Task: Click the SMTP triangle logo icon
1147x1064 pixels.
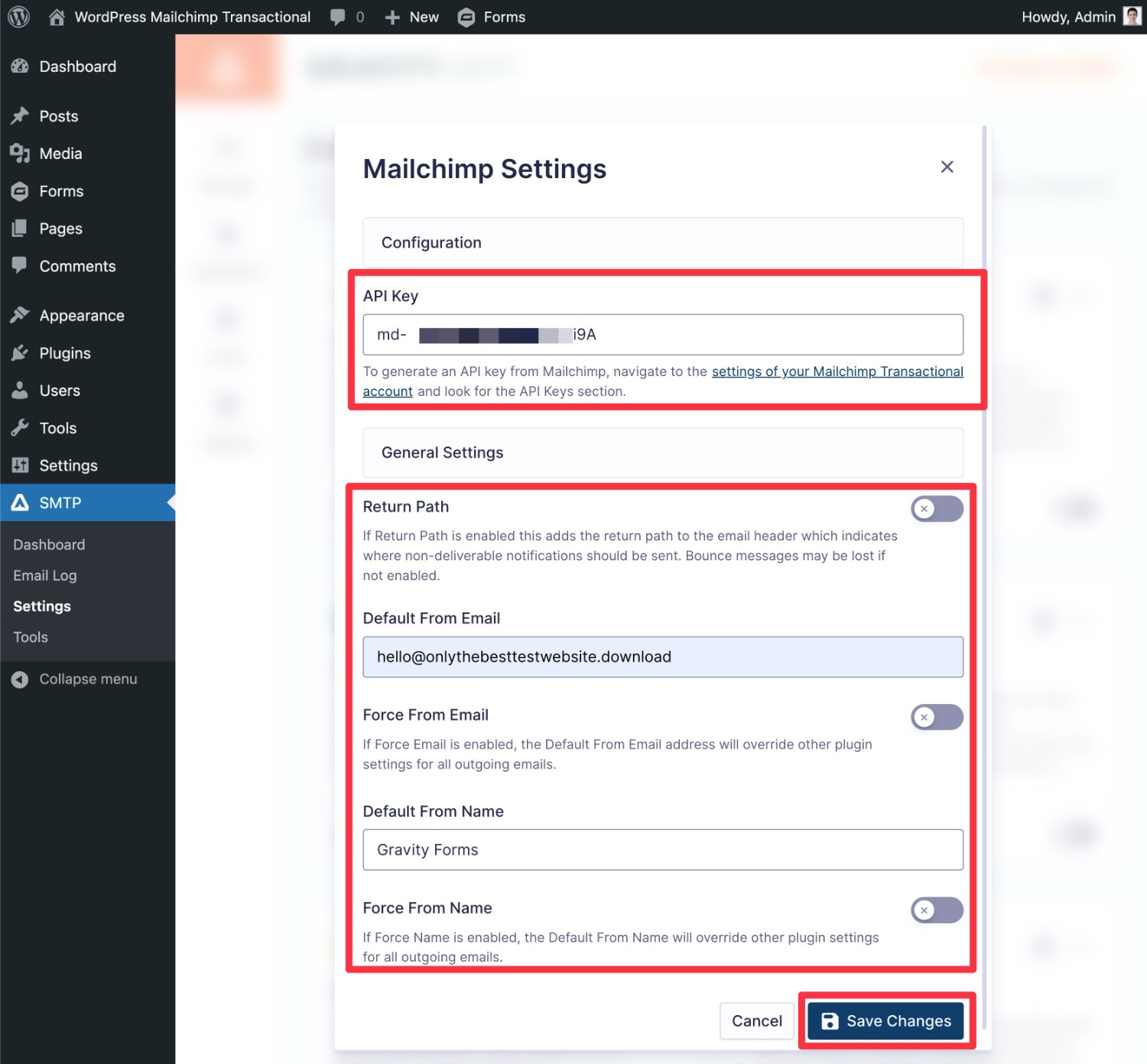Action: (20, 503)
